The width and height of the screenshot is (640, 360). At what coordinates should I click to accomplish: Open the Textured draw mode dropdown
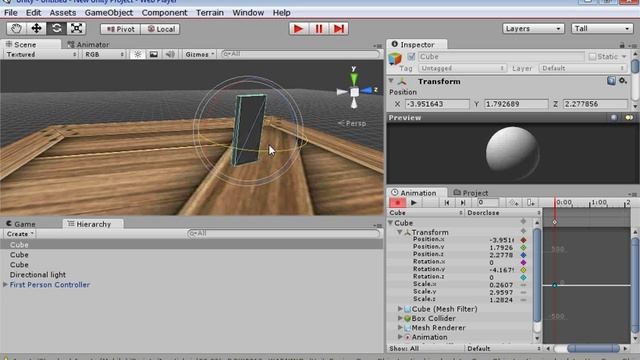(41, 54)
